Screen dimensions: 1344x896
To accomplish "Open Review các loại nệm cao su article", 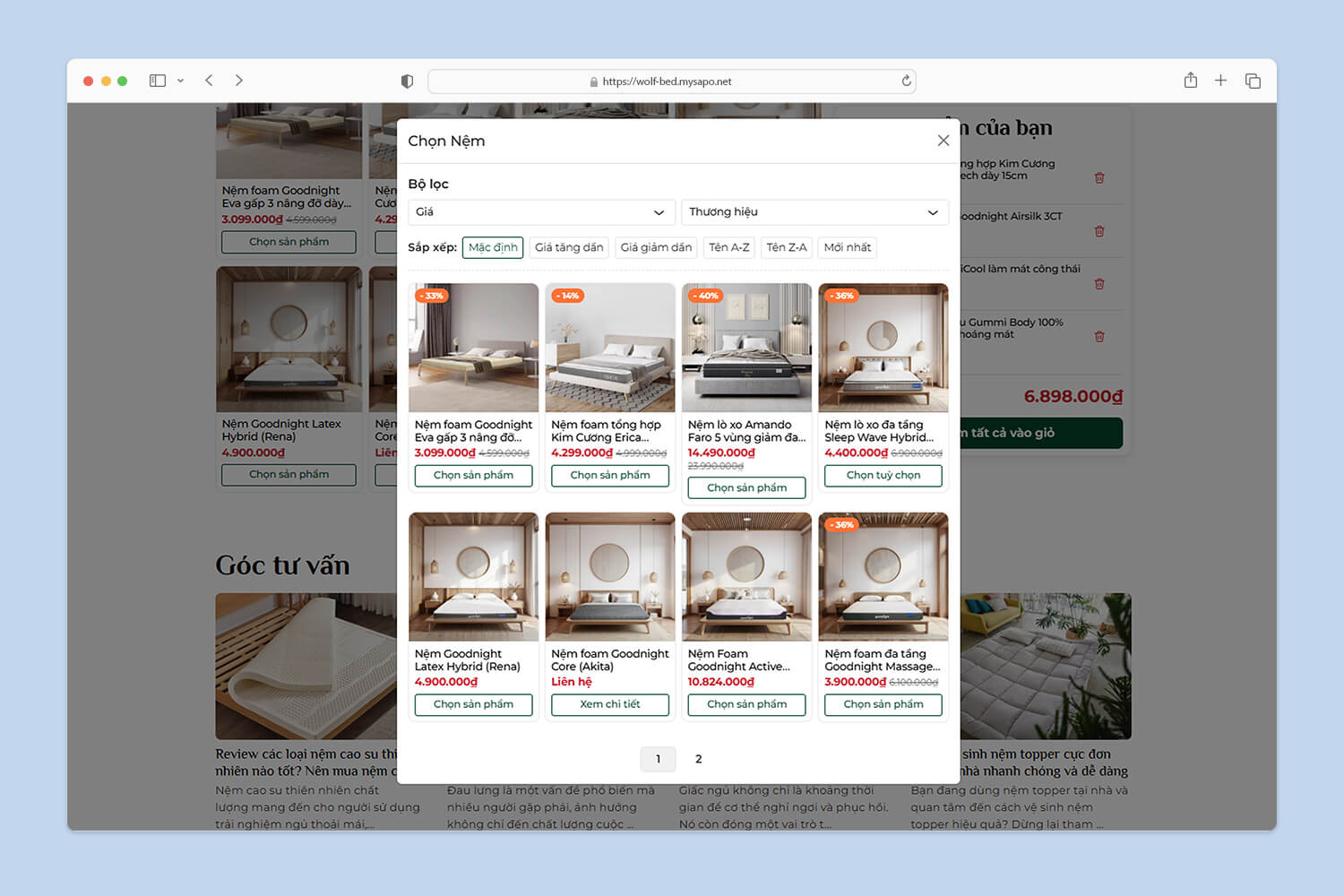I will click(306, 762).
